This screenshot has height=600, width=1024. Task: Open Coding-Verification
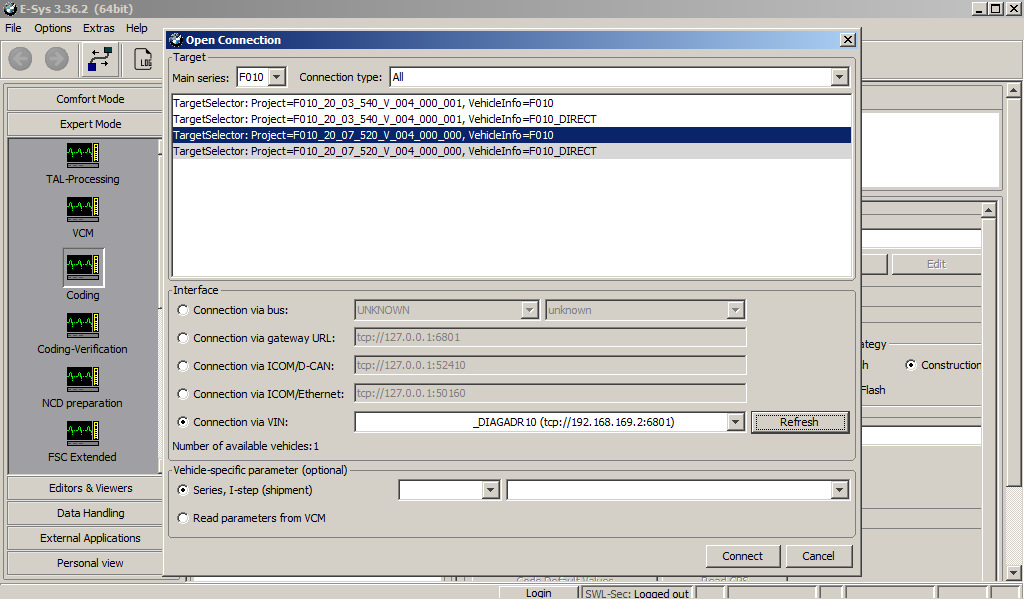82,325
